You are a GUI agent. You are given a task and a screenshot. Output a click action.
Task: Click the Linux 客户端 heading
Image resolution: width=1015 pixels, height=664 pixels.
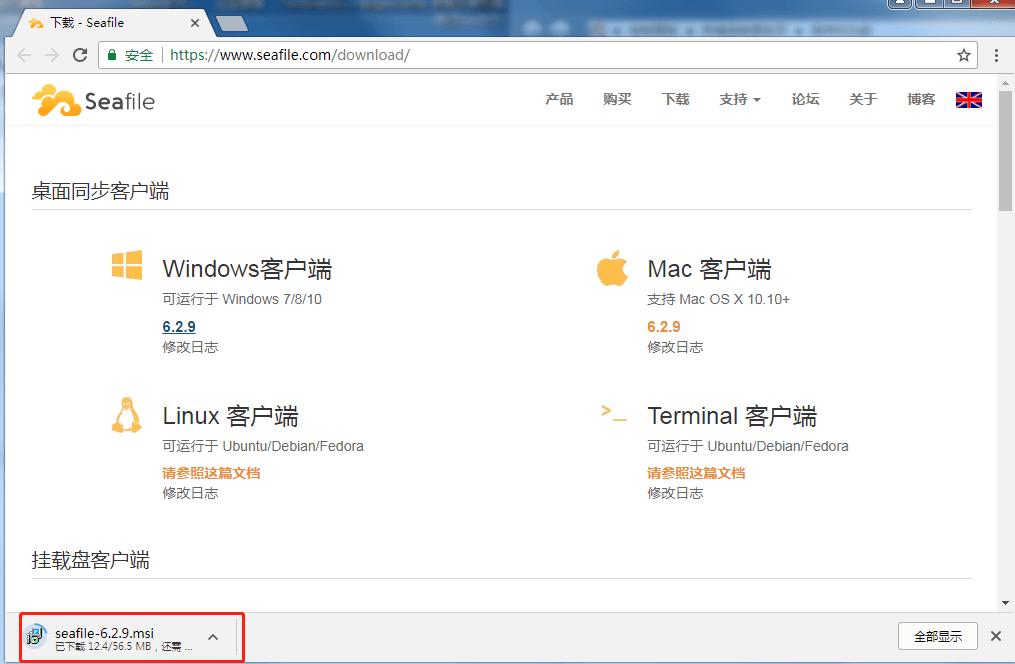[x=230, y=416]
